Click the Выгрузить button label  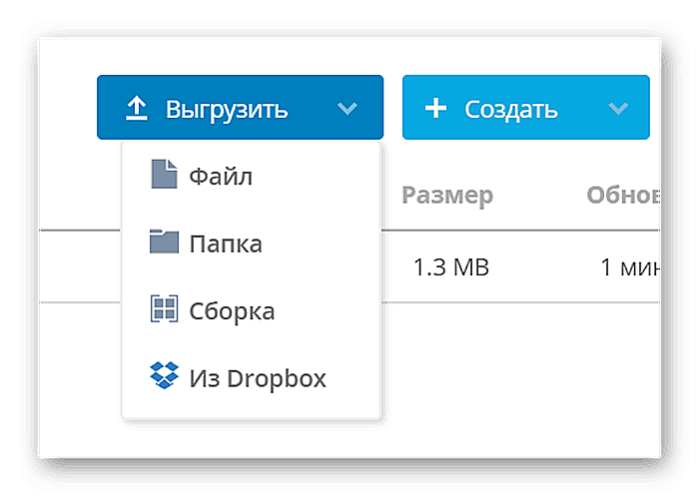click(x=226, y=110)
